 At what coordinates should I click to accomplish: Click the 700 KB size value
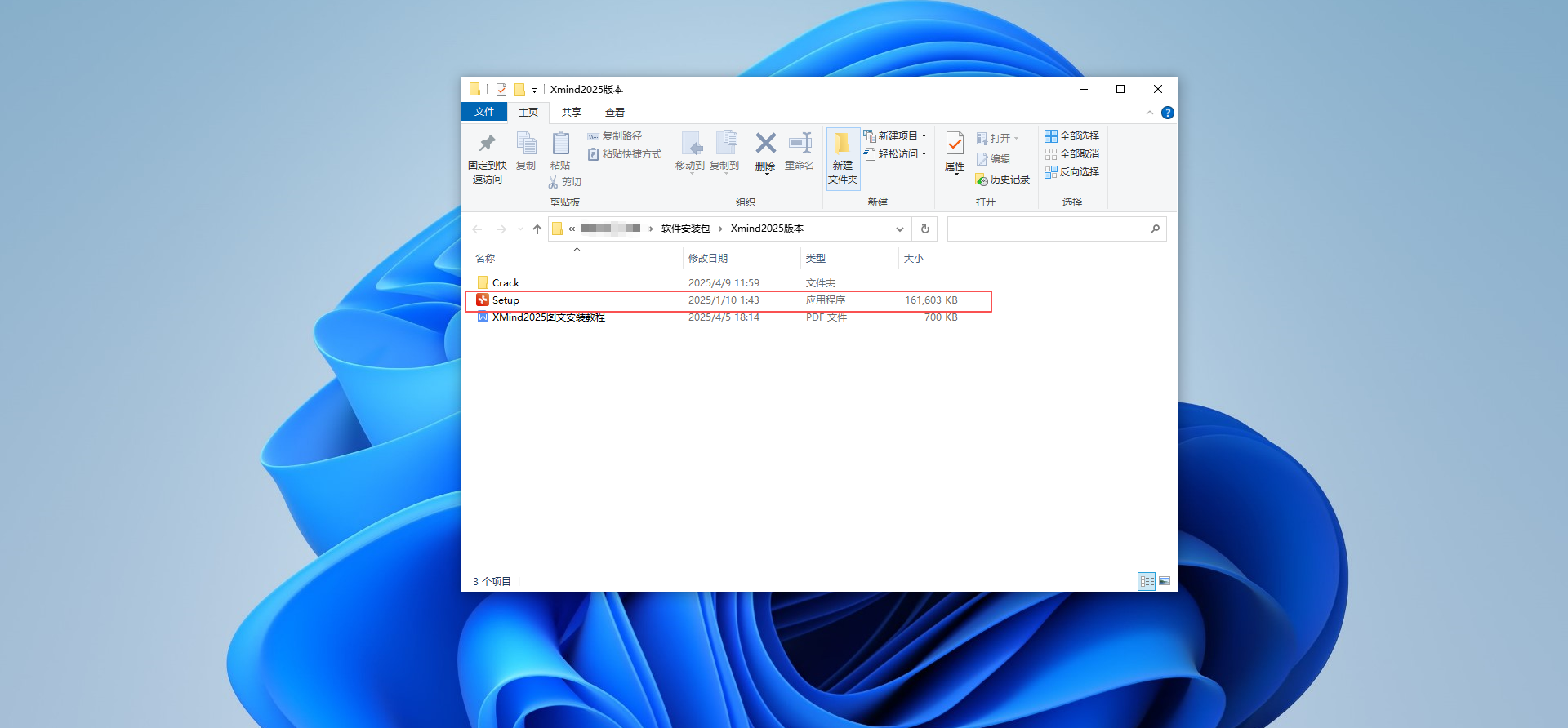pos(941,317)
